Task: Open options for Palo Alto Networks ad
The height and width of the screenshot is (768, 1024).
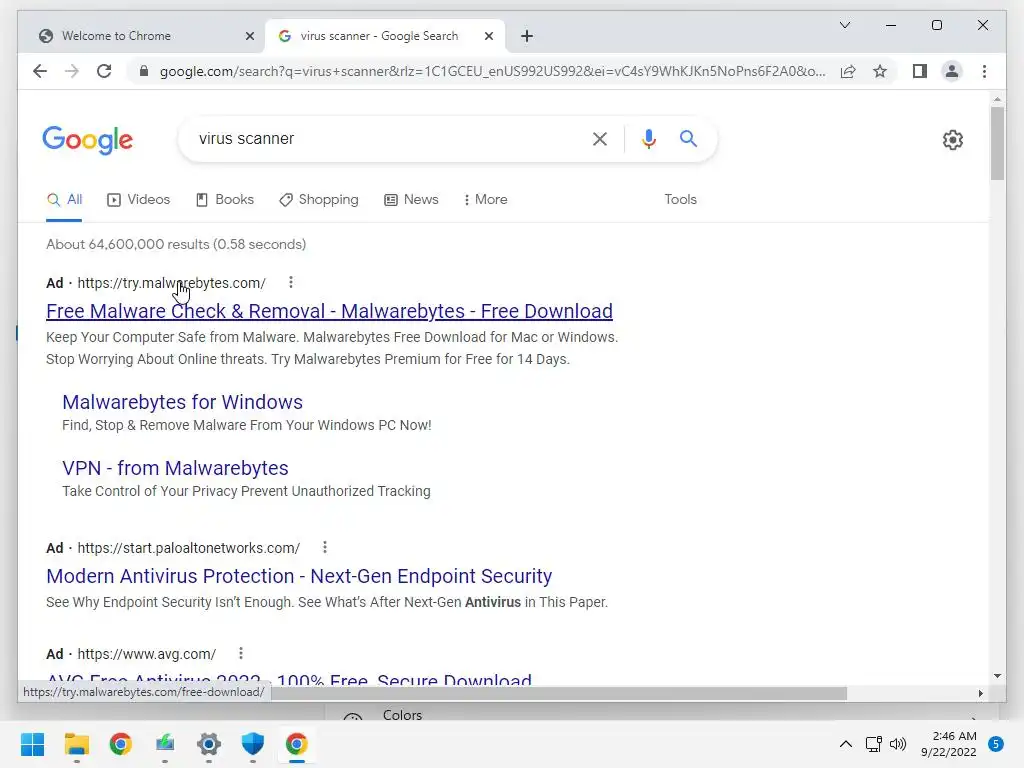Action: (325, 547)
